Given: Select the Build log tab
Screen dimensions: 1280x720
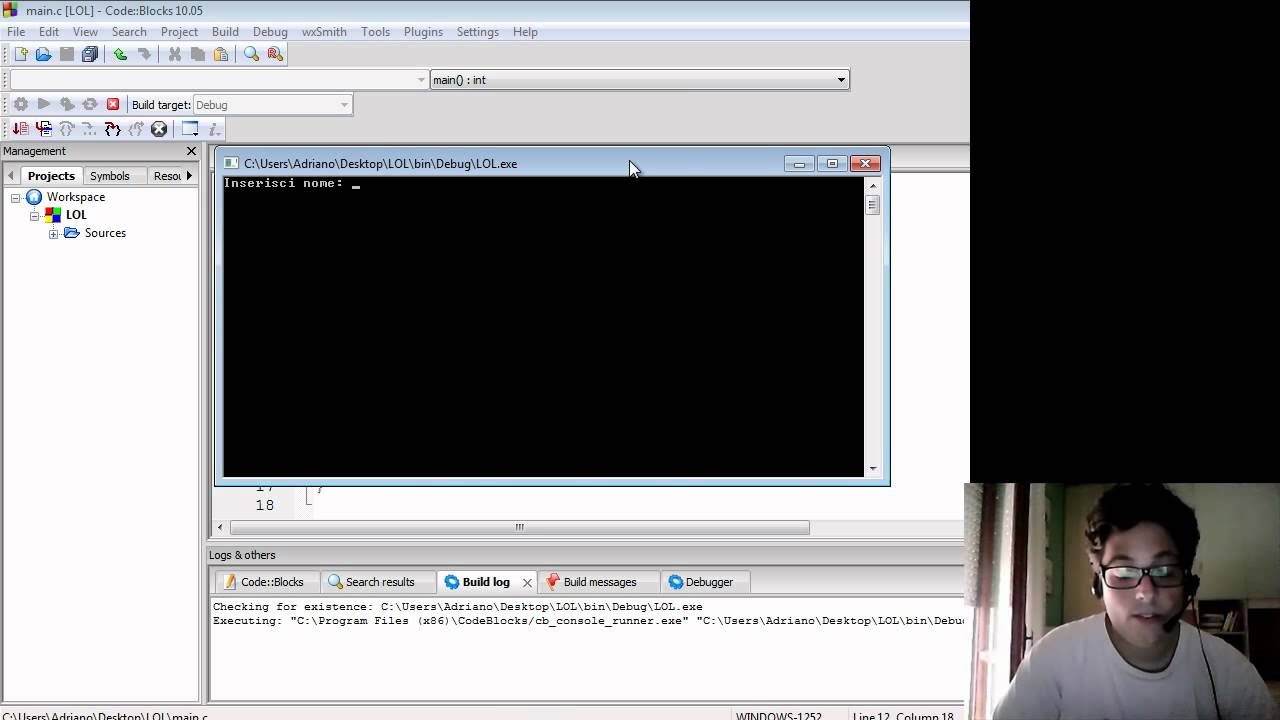Looking at the screenshot, I should point(486,582).
